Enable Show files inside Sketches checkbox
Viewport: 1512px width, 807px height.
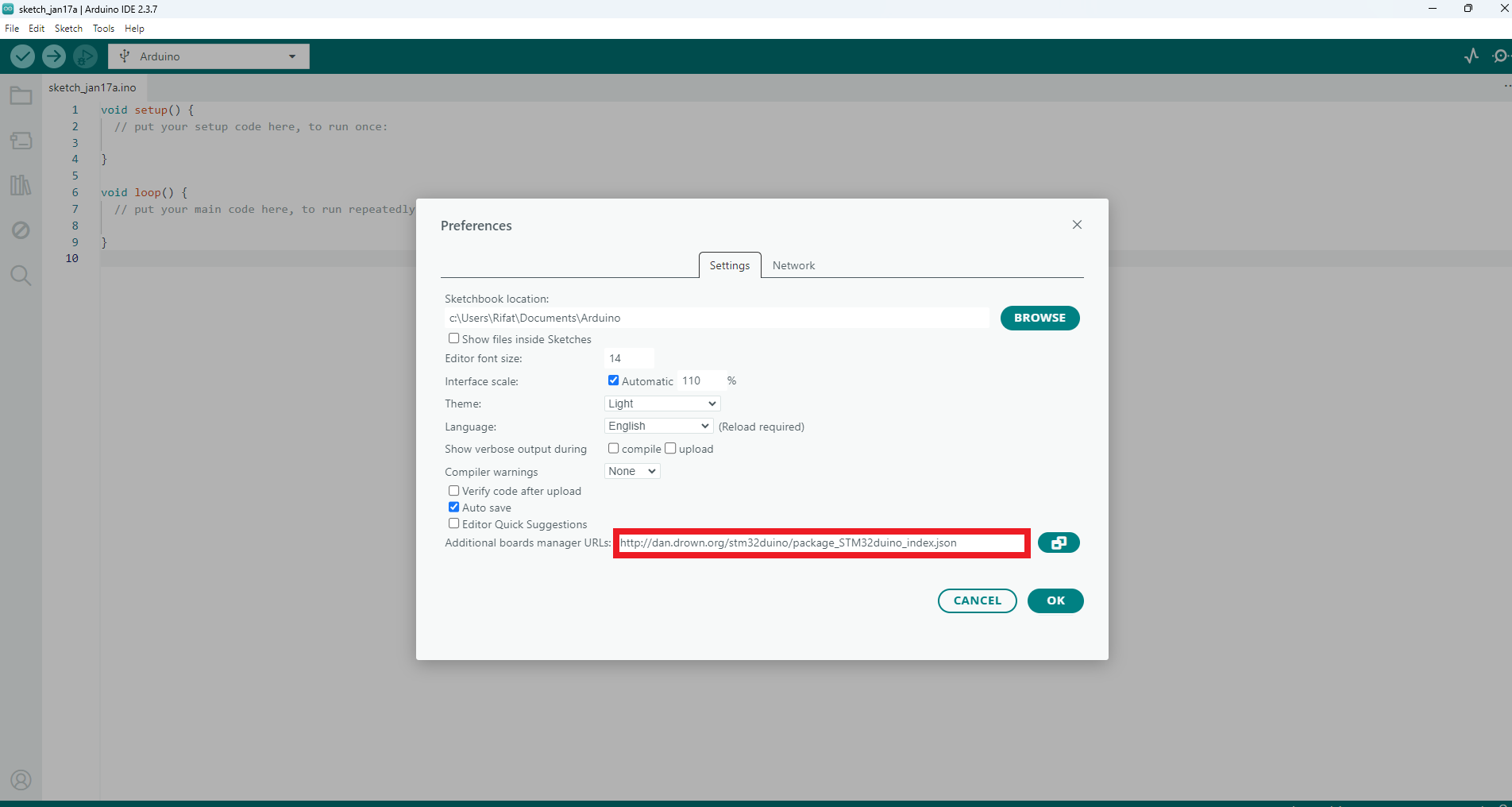[x=454, y=338]
